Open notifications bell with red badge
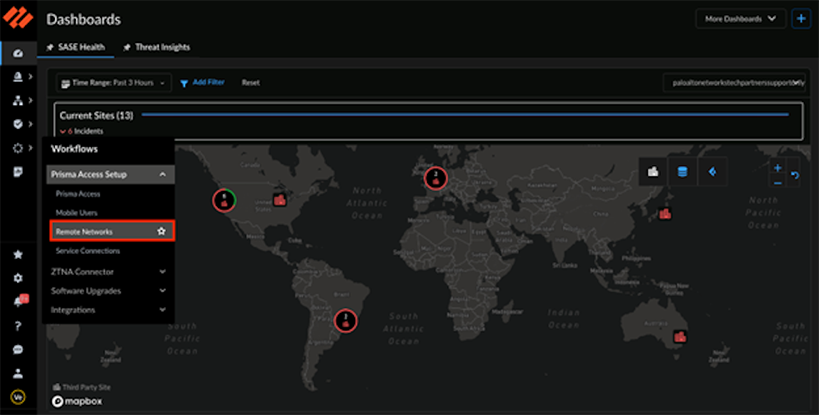Screen dimensions: 819x415 [17, 302]
